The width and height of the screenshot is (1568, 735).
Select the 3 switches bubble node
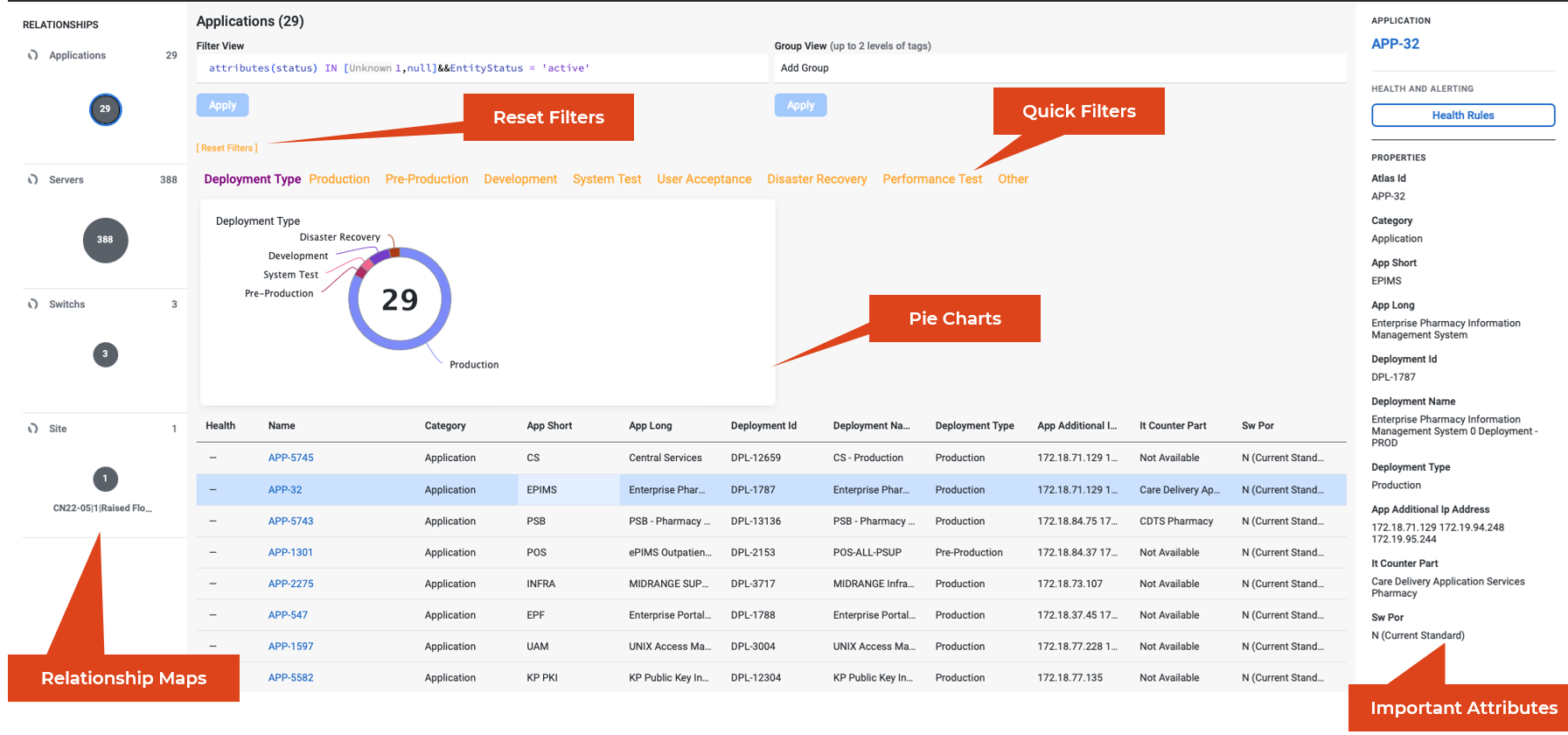pos(105,354)
